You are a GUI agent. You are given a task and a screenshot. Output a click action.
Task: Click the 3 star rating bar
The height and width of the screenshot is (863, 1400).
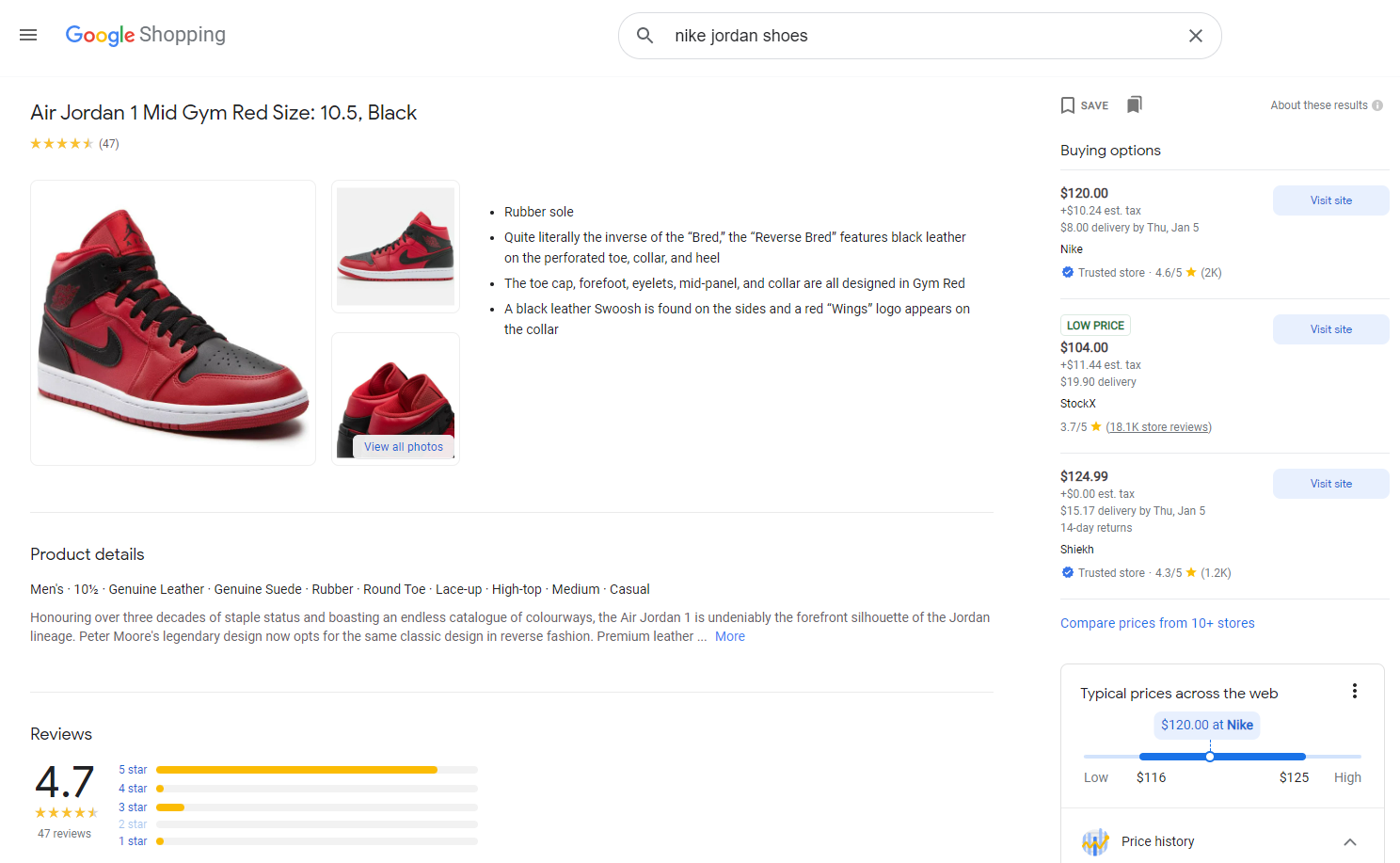(x=317, y=807)
